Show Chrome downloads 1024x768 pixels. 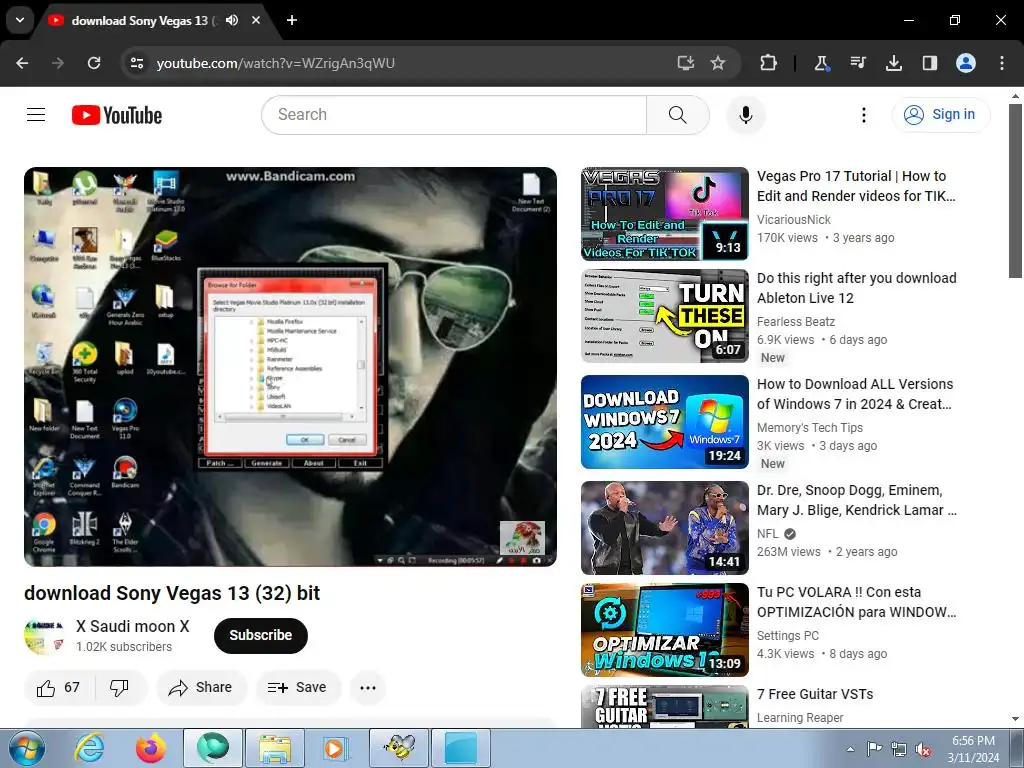894,63
